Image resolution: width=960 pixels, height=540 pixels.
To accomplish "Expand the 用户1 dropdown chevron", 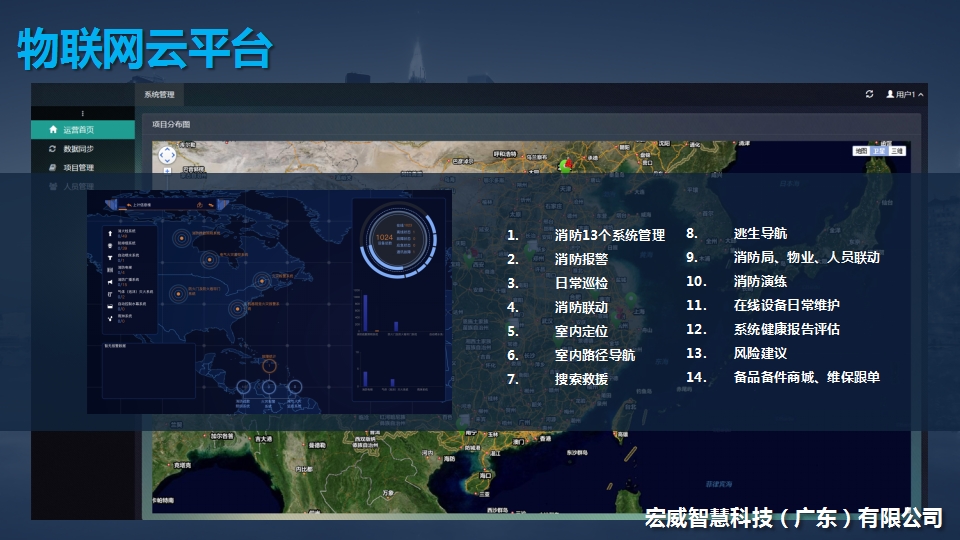I will point(920,94).
